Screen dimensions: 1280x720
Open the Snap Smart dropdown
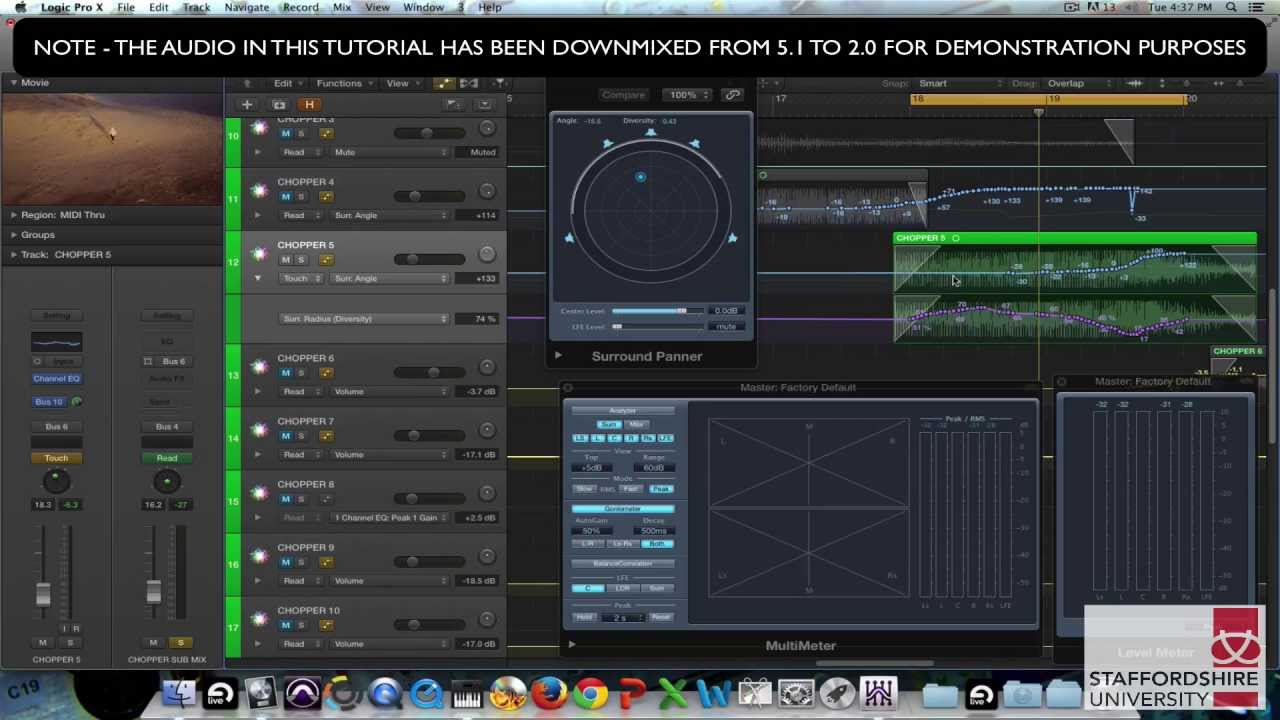point(959,83)
